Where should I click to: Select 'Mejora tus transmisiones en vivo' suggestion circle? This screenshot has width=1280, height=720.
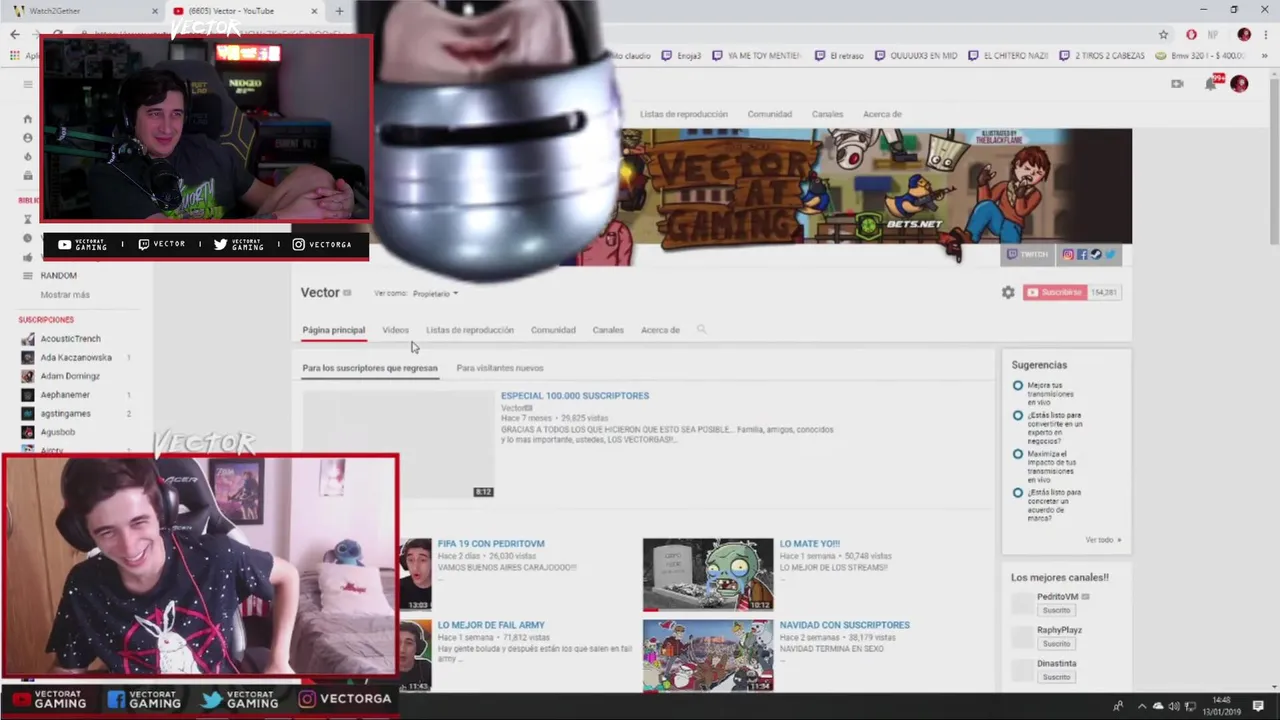1018,385
